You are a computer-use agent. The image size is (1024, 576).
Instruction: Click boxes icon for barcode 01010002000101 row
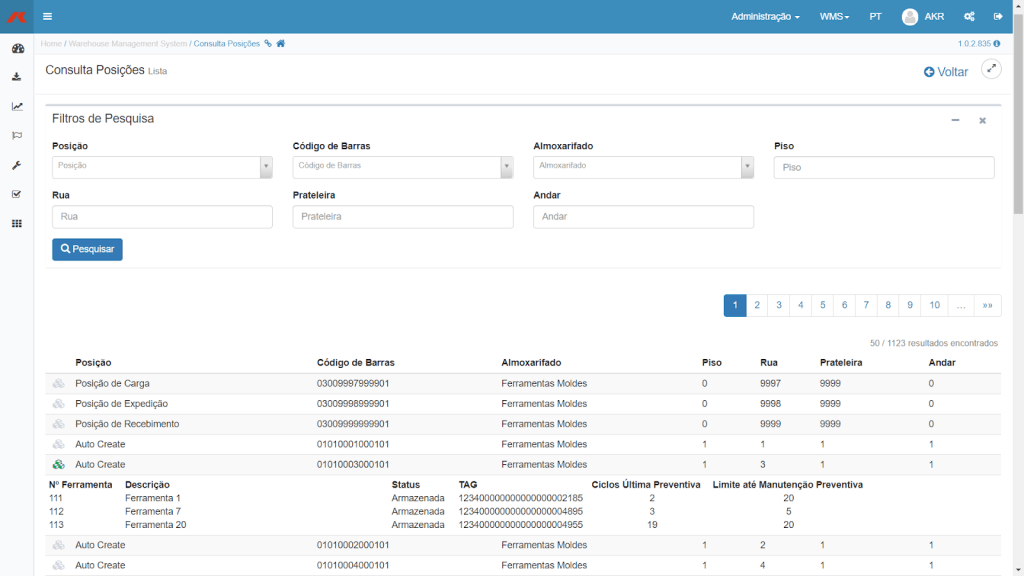coord(59,545)
